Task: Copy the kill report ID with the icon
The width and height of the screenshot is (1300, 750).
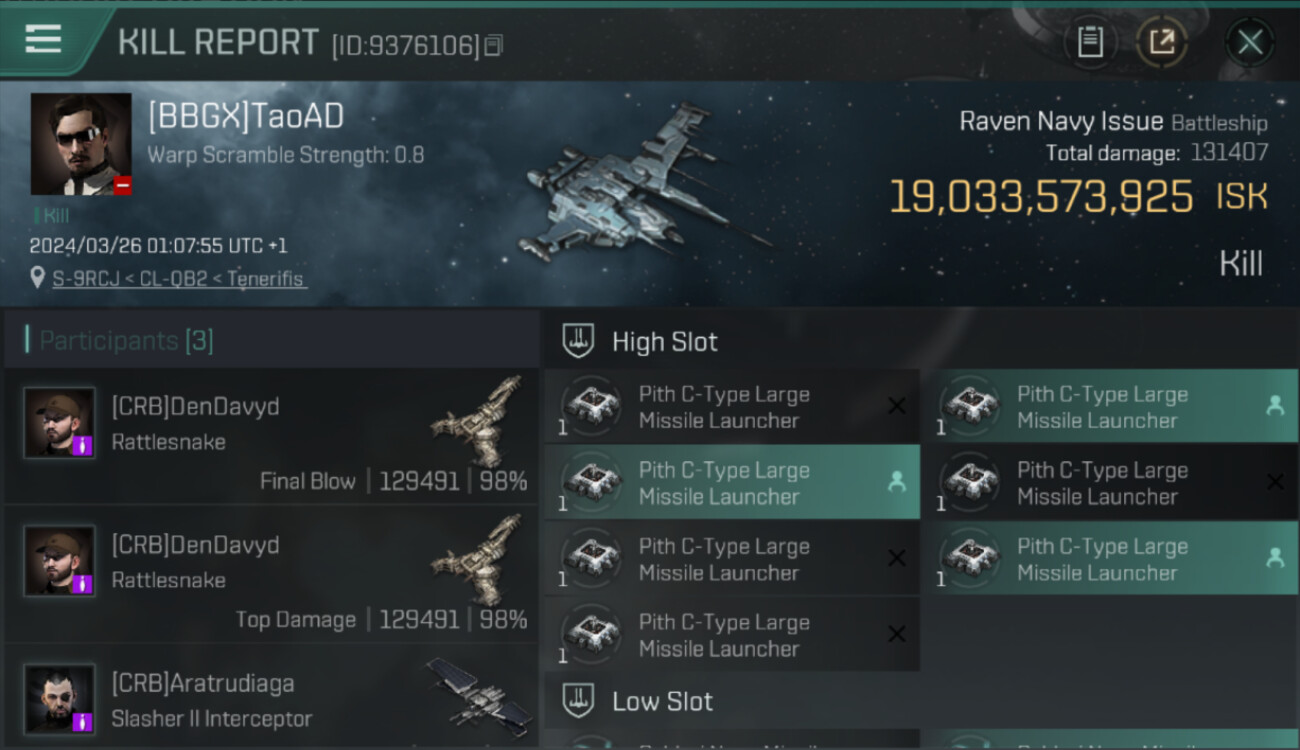Action: coord(493,45)
